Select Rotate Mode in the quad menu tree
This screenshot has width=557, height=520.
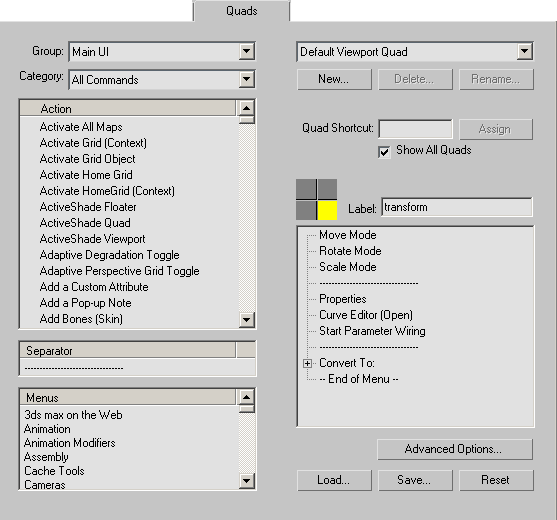click(x=350, y=251)
